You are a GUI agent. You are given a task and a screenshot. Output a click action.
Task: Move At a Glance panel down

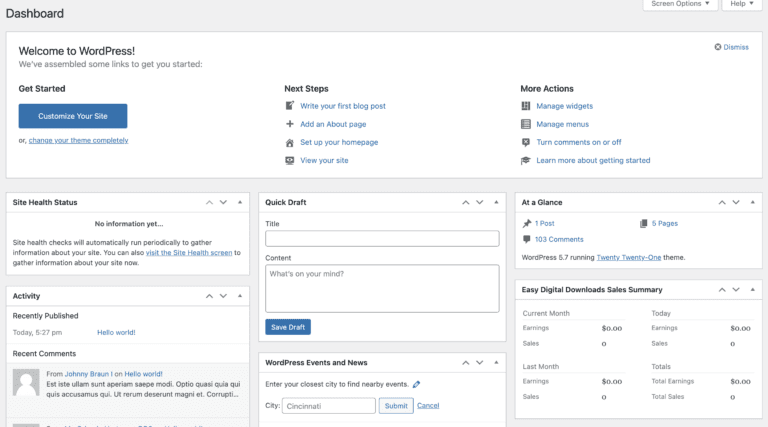736,202
